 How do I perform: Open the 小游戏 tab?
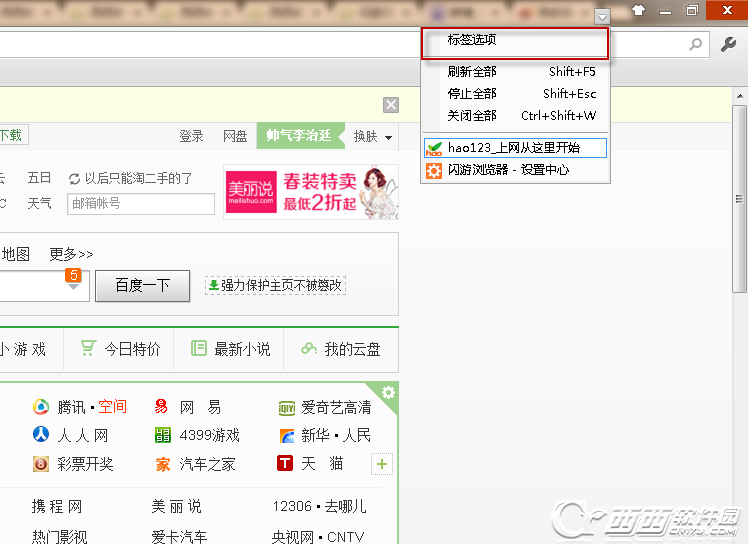[x=24, y=349]
